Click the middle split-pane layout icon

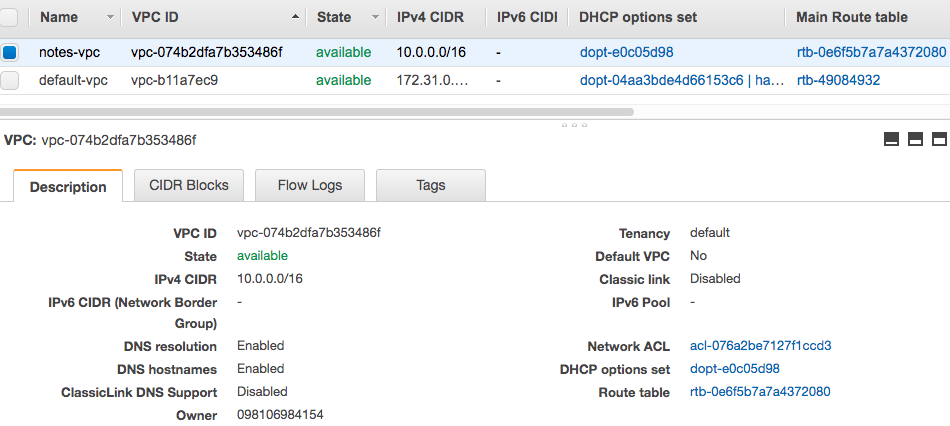[915, 140]
